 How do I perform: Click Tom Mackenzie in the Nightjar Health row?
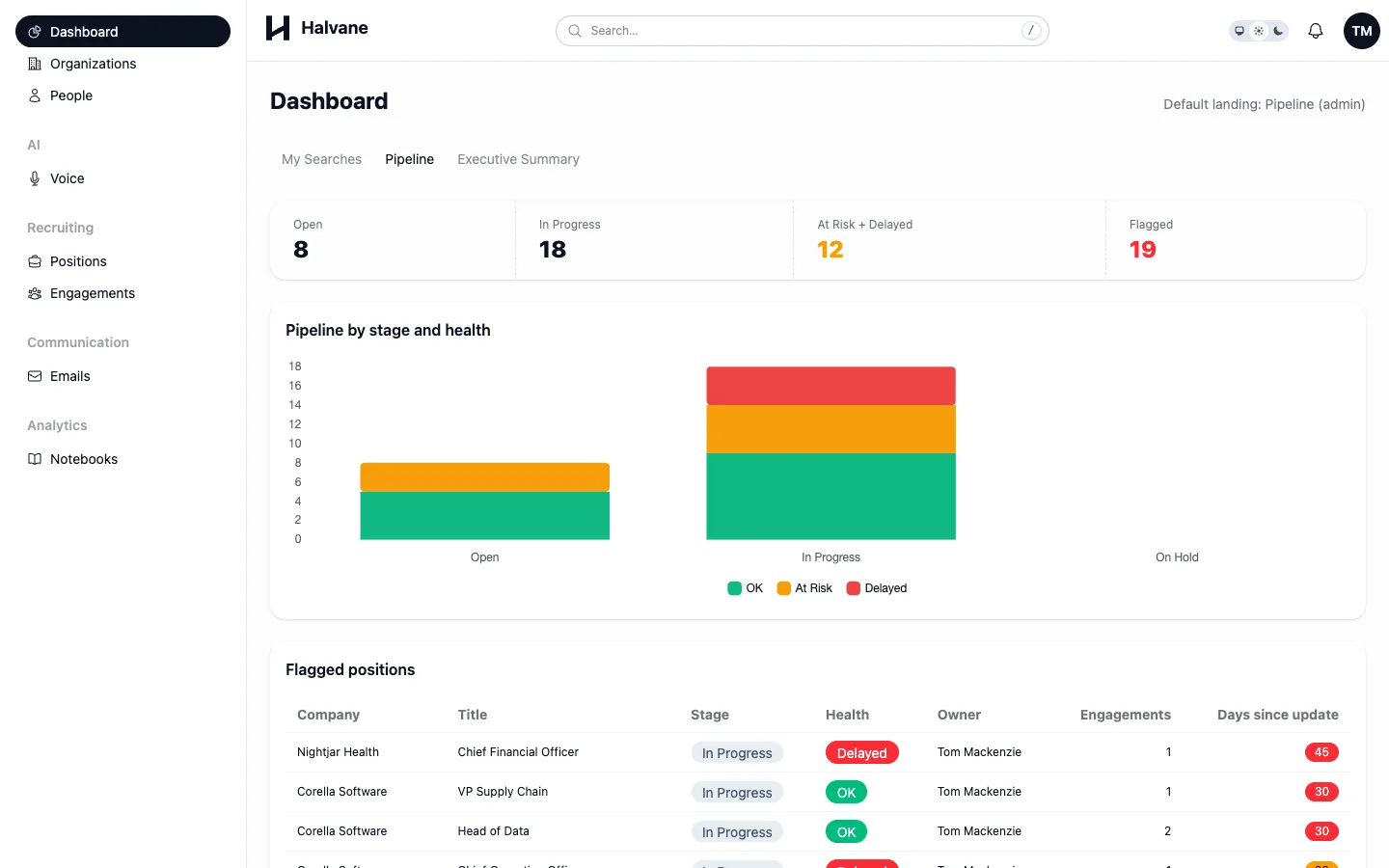click(979, 752)
